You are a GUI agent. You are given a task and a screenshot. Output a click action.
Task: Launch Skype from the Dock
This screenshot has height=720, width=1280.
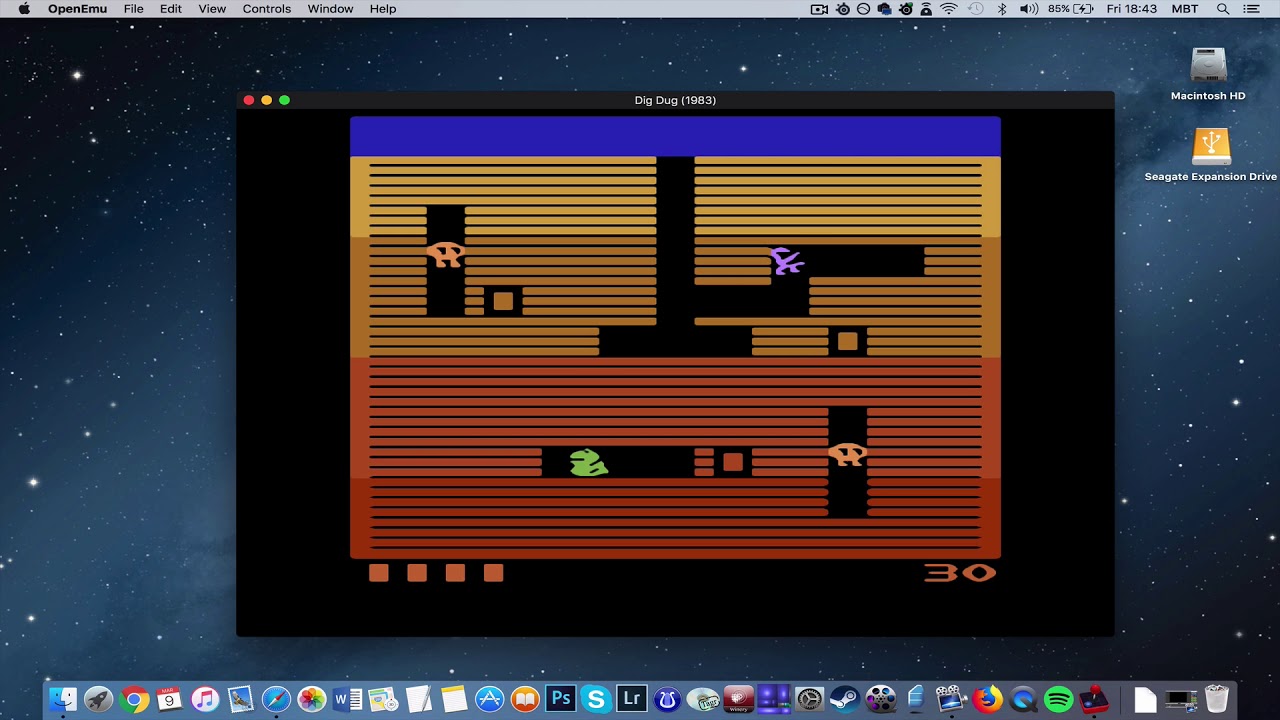(596, 699)
